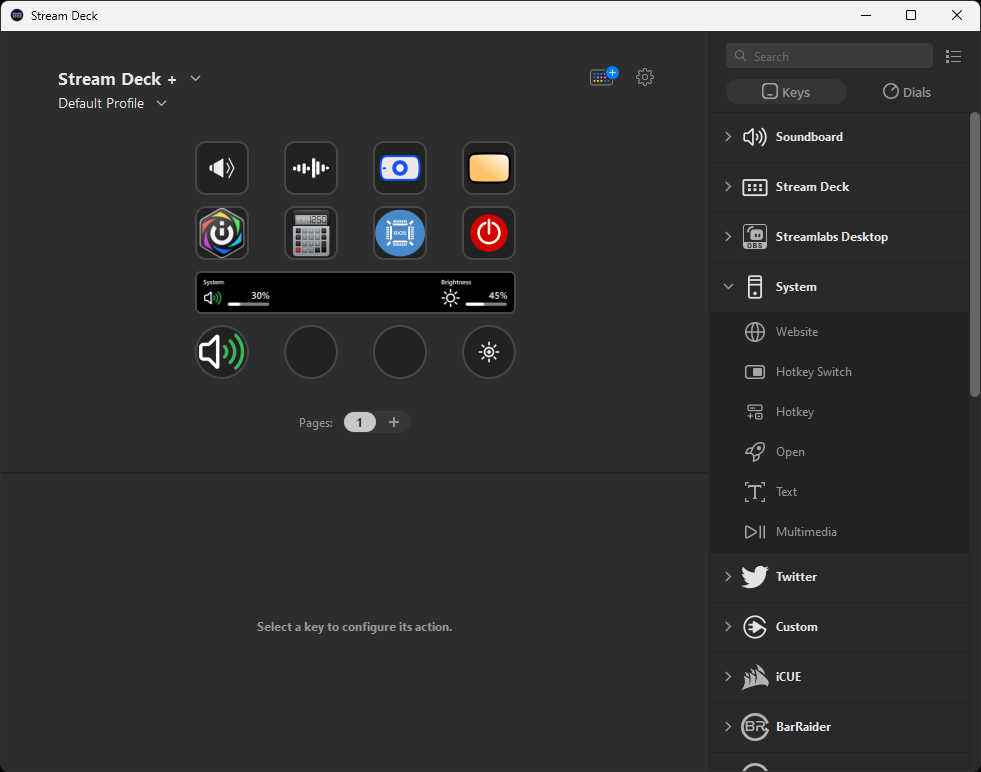Expand the Twitter category
This screenshot has width=981, height=772.
(728, 576)
